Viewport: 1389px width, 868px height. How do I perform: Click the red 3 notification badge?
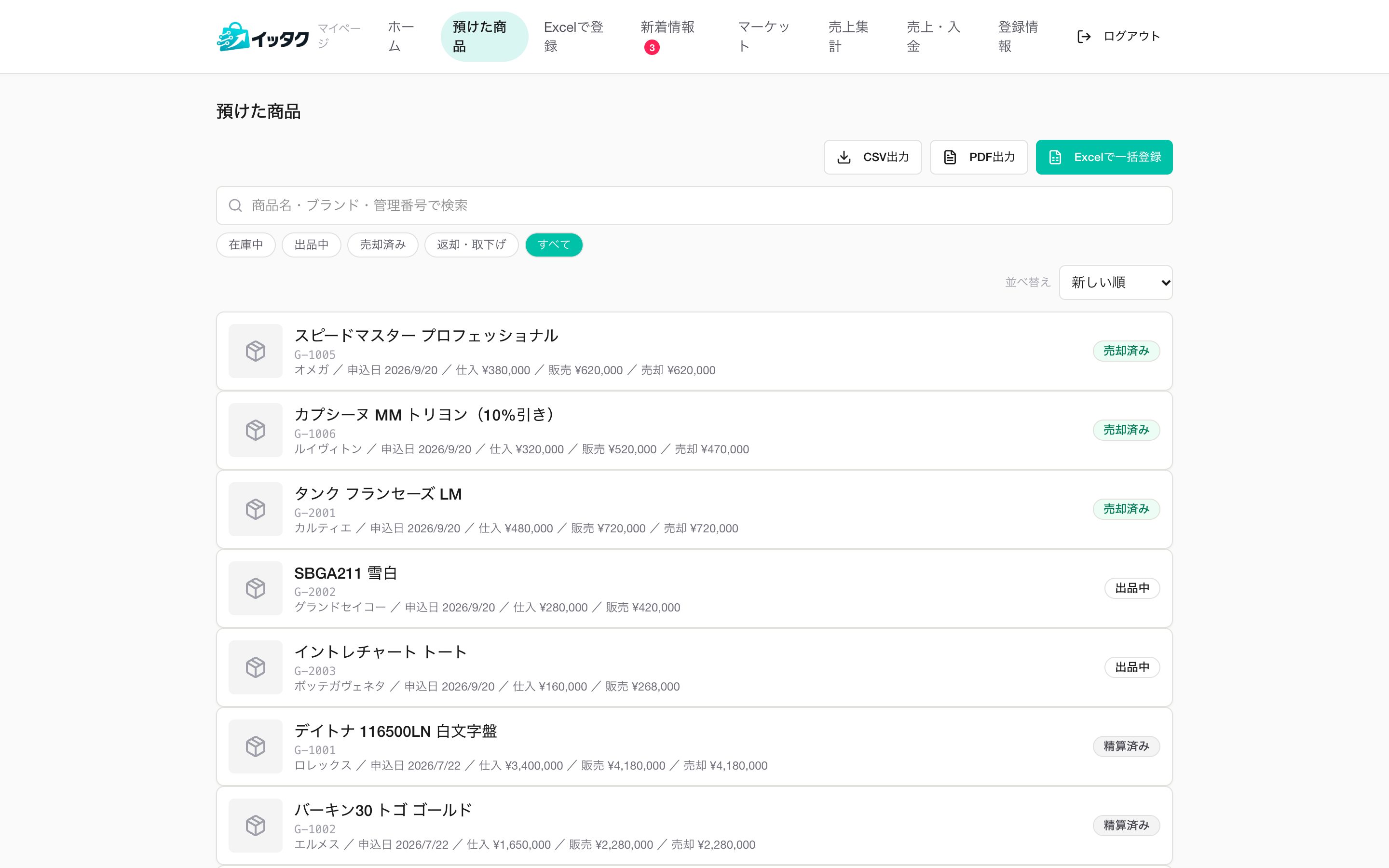click(x=652, y=48)
